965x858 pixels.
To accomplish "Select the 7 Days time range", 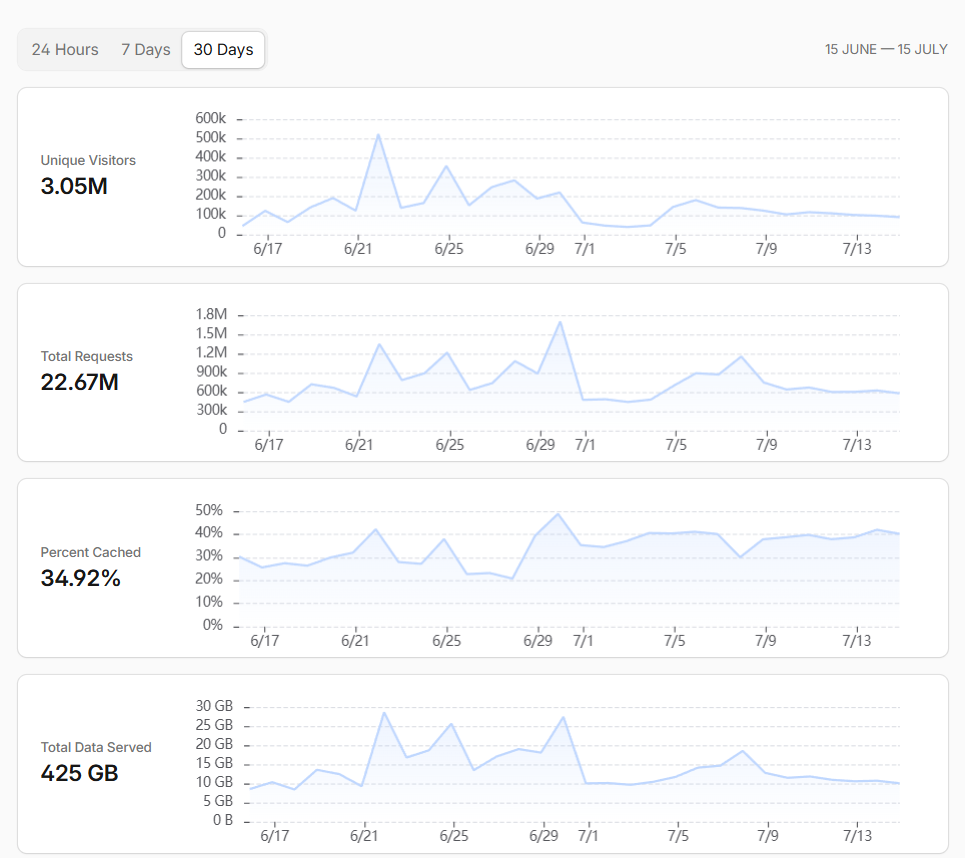I will (145, 49).
